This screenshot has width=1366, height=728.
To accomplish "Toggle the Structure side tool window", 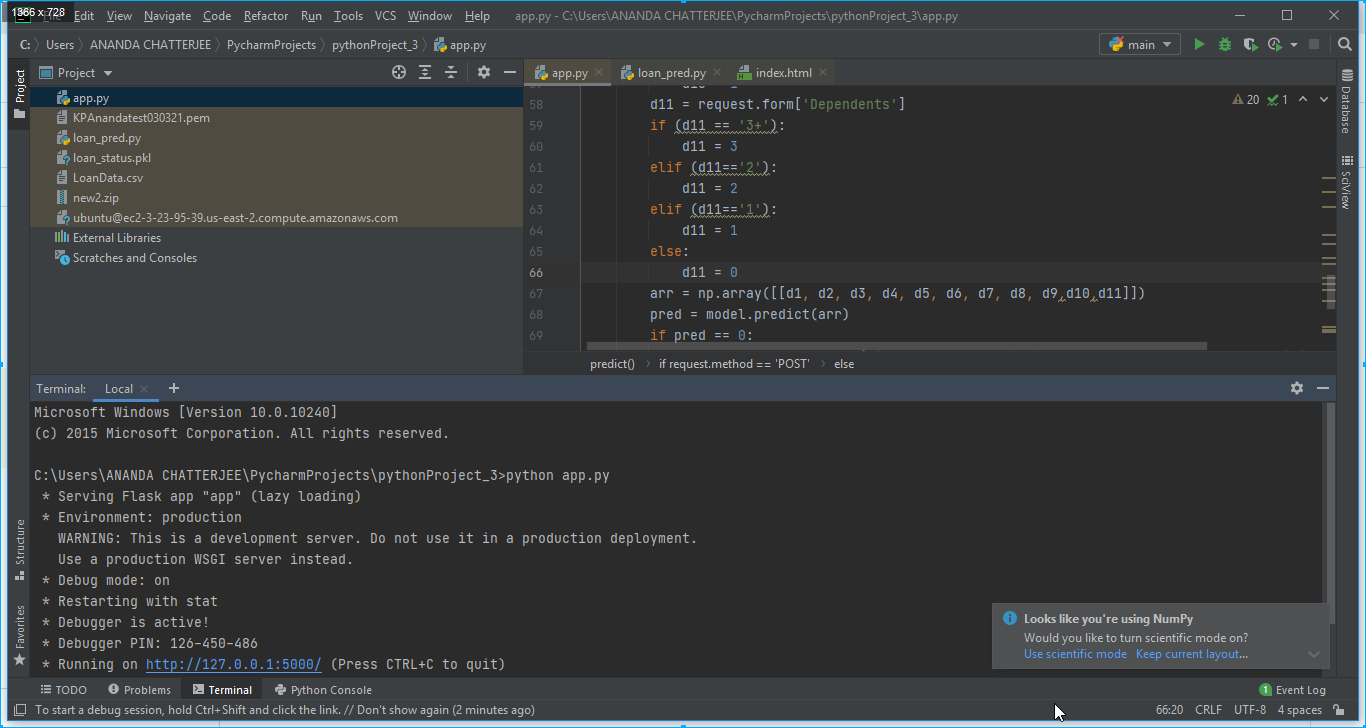I will pyautogui.click(x=19, y=549).
